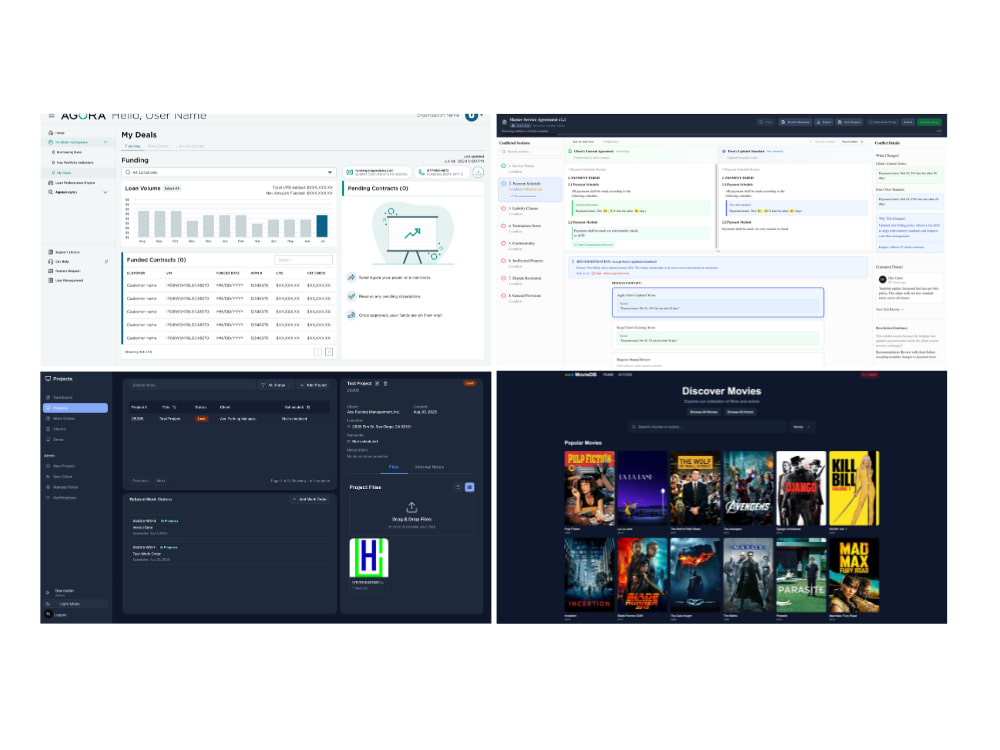Click the upload icon in the drop files area
The width and height of the screenshot is (1000, 750).
tap(411, 508)
